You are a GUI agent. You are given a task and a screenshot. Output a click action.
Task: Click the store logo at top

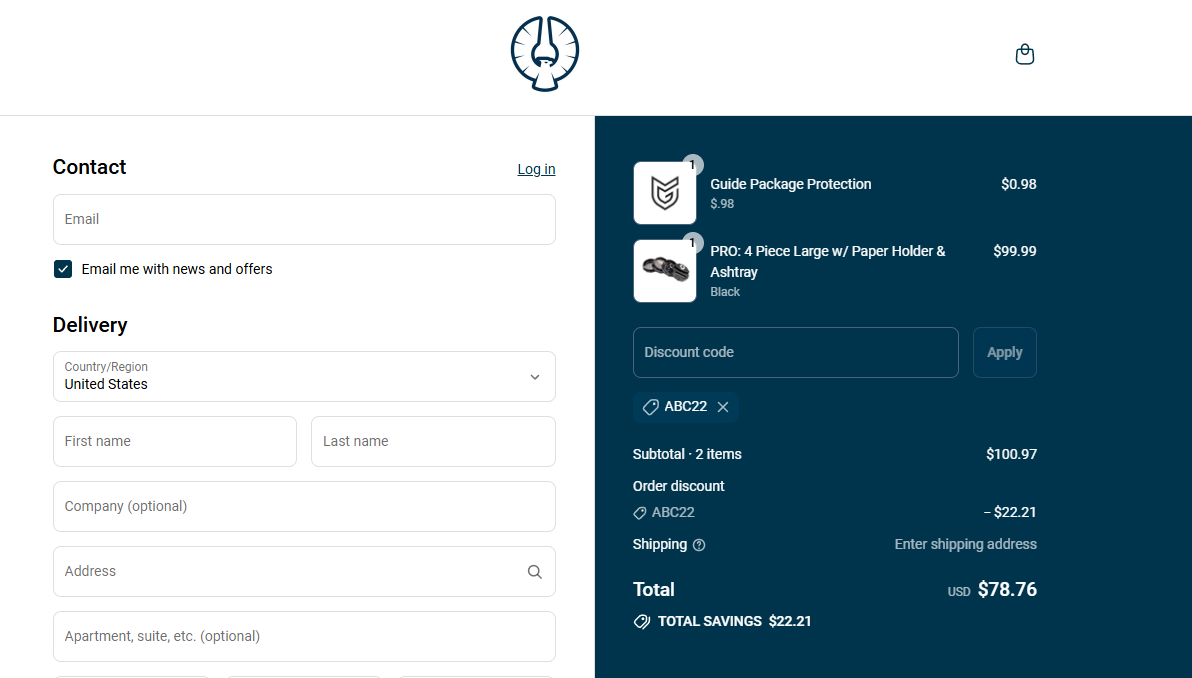click(x=545, y=54)
